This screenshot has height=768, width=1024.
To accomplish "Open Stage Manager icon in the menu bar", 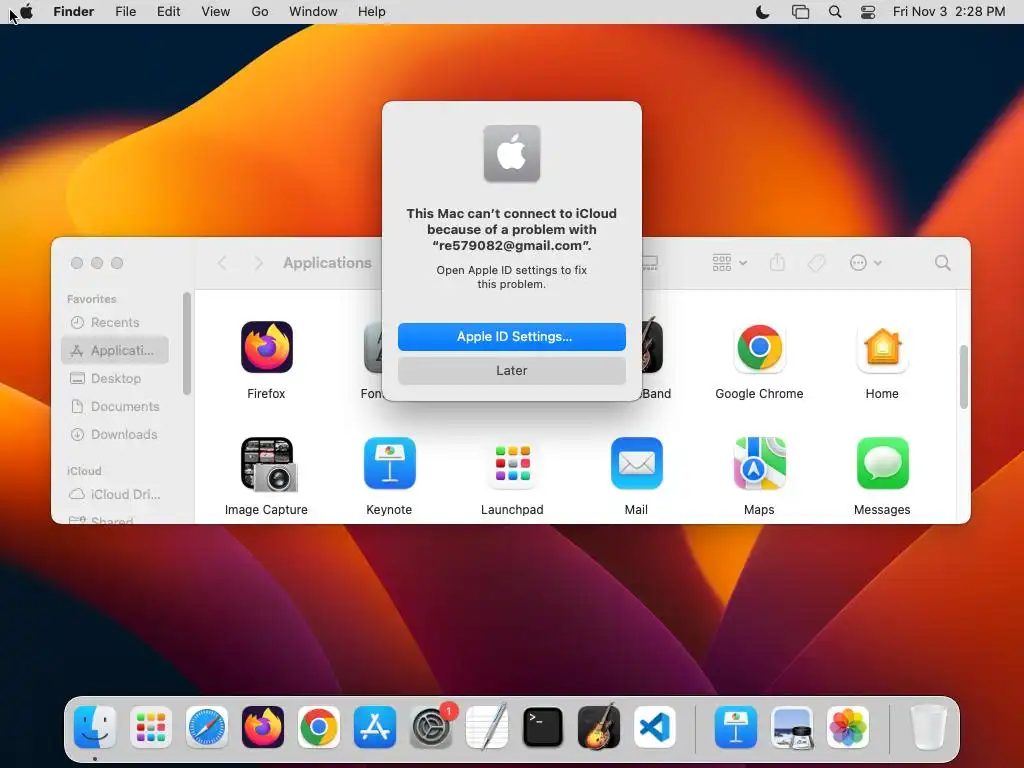I will pyautogui.click(x=800, y=12).
